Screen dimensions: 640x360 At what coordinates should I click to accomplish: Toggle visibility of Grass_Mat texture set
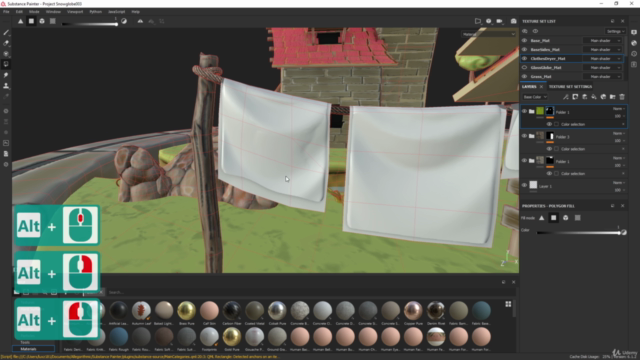[x=524, y=76]
